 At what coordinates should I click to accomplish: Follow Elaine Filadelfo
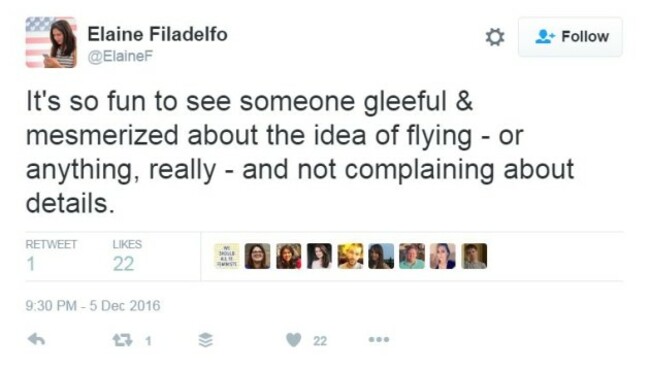click(570, 37)
